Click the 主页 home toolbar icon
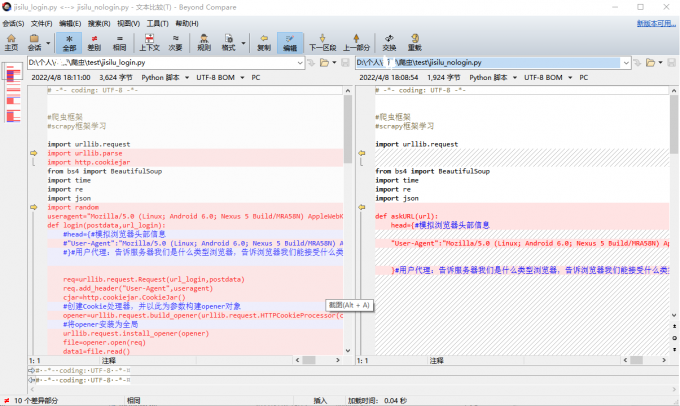680x406 pixels. pos(11,43)
